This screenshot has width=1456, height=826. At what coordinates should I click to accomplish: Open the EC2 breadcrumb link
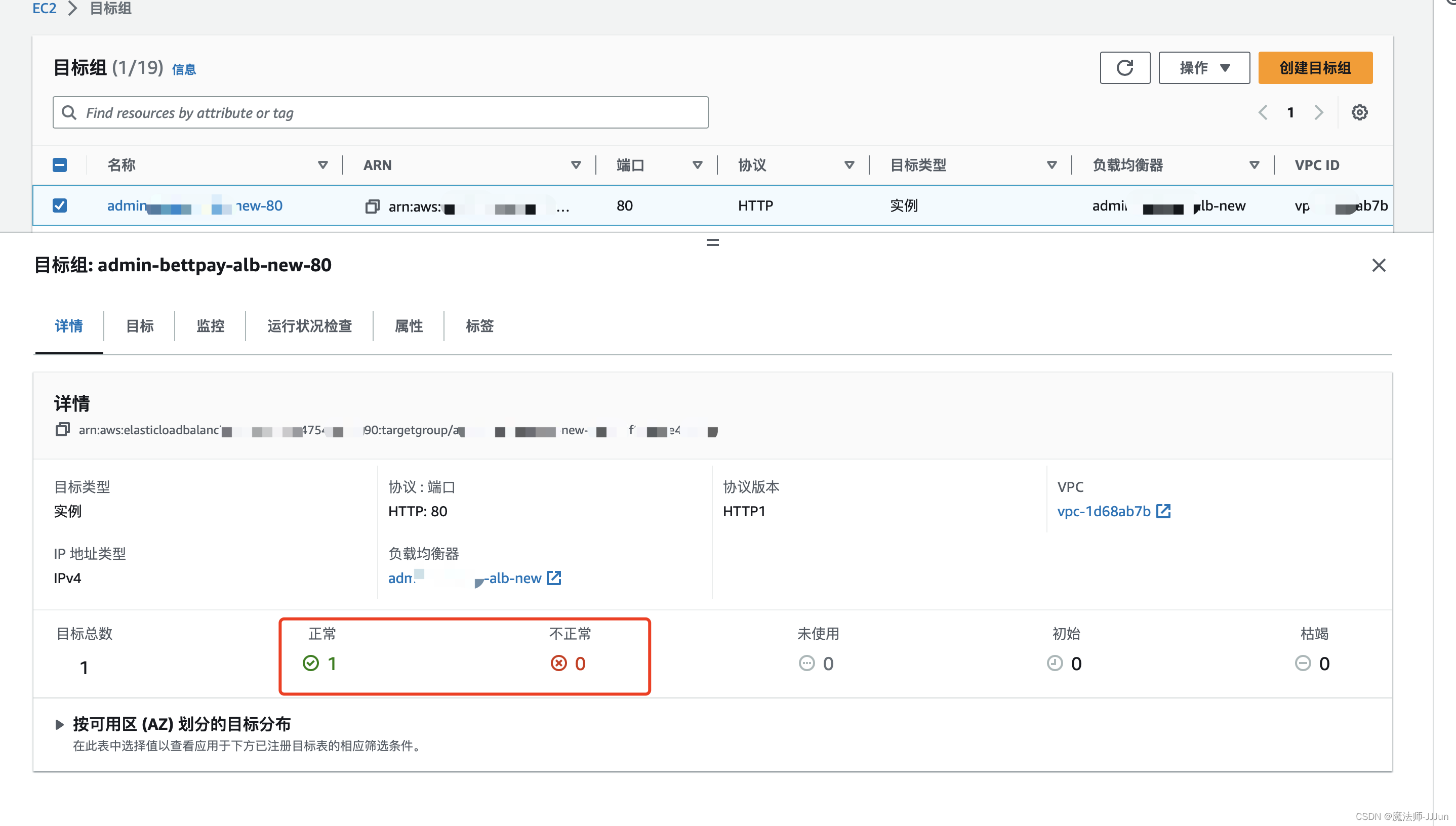click(x=44, y=8)
